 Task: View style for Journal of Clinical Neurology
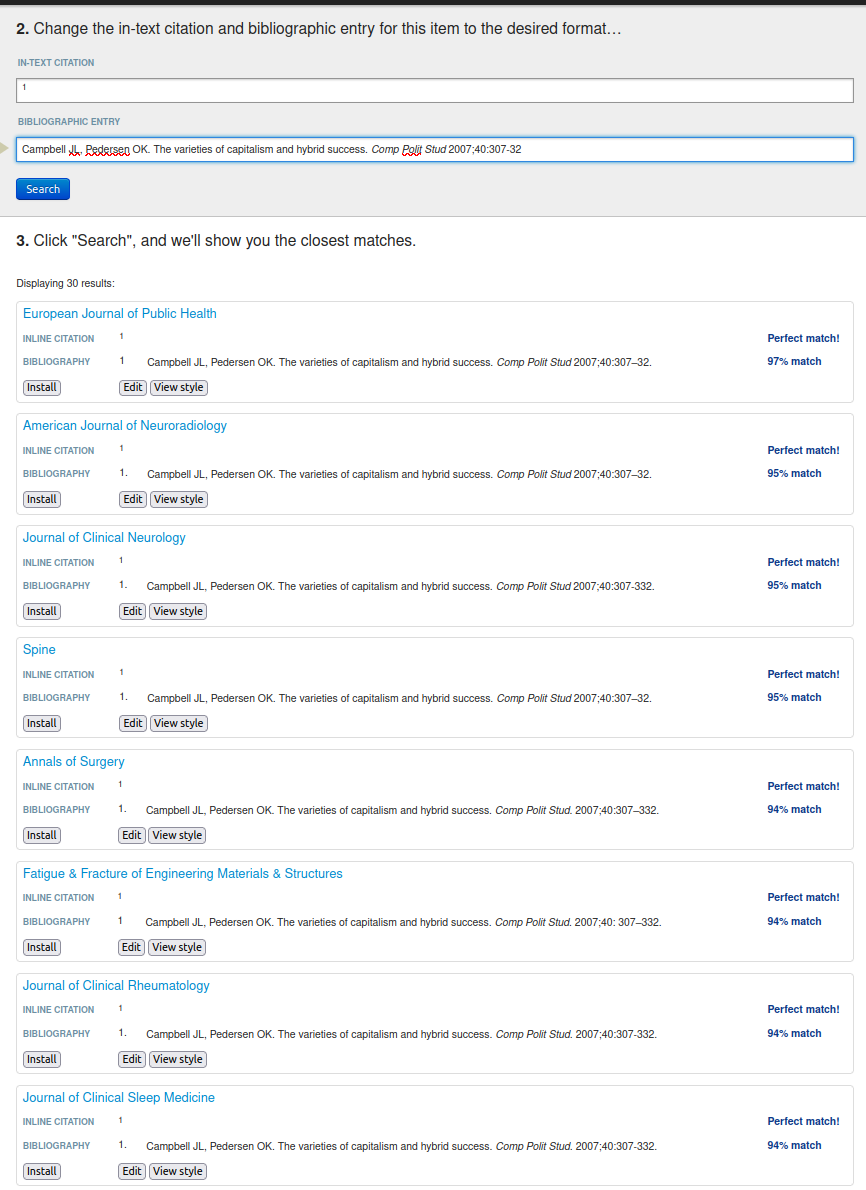[x=178, y=611]
